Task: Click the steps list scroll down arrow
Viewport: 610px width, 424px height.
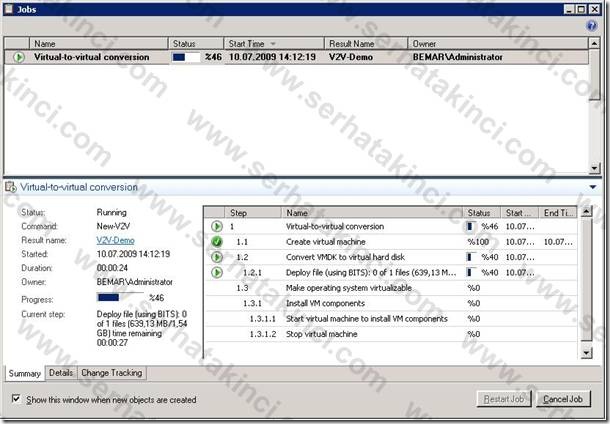Action: 586,353
